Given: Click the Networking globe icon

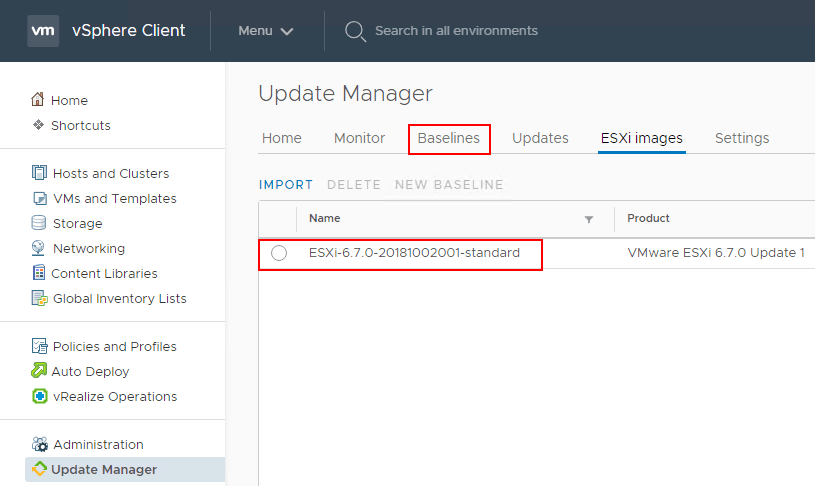Looking at the screenshot, I should coord(38,248).
